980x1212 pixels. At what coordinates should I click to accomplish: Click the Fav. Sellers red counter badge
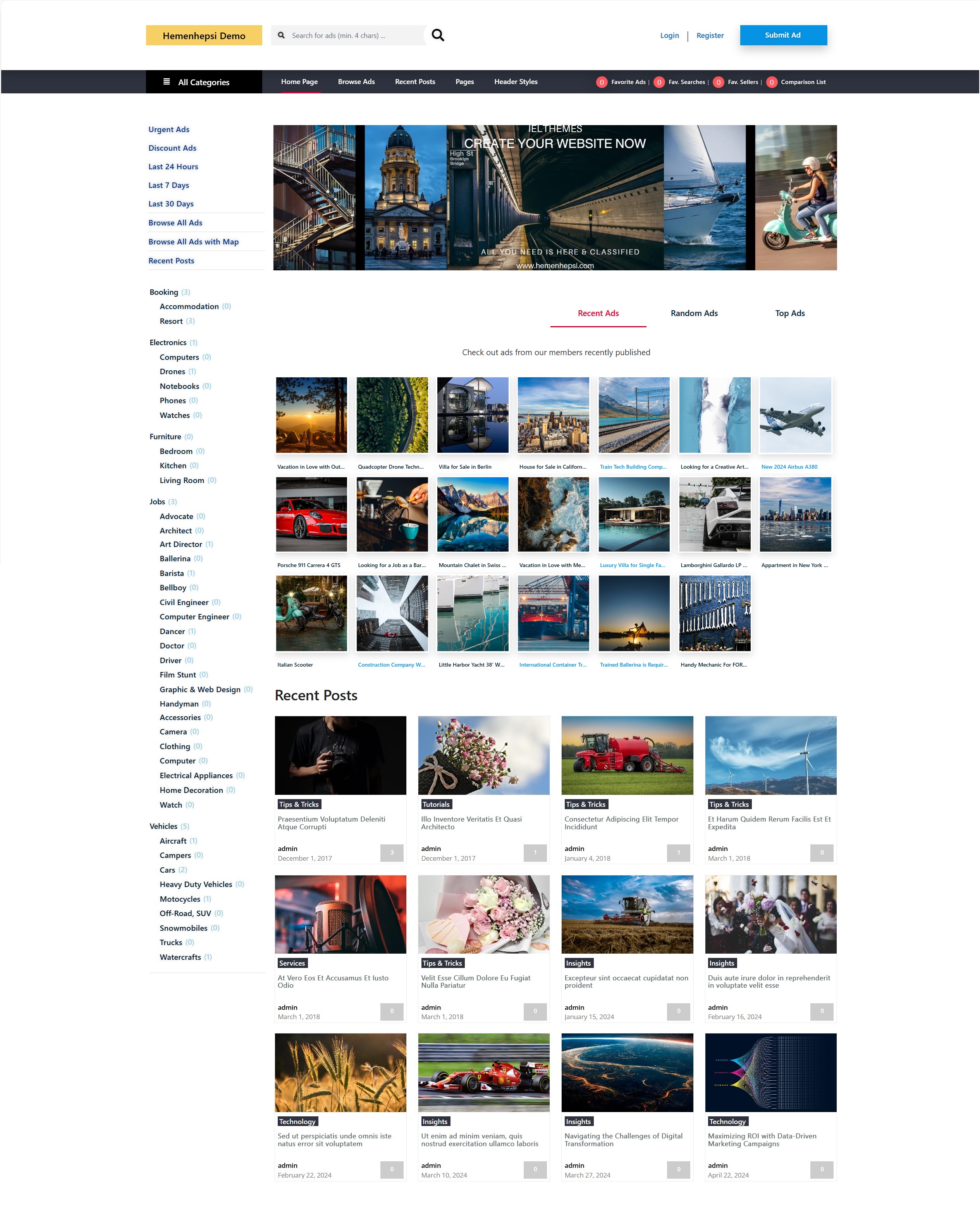click(718, 82)
